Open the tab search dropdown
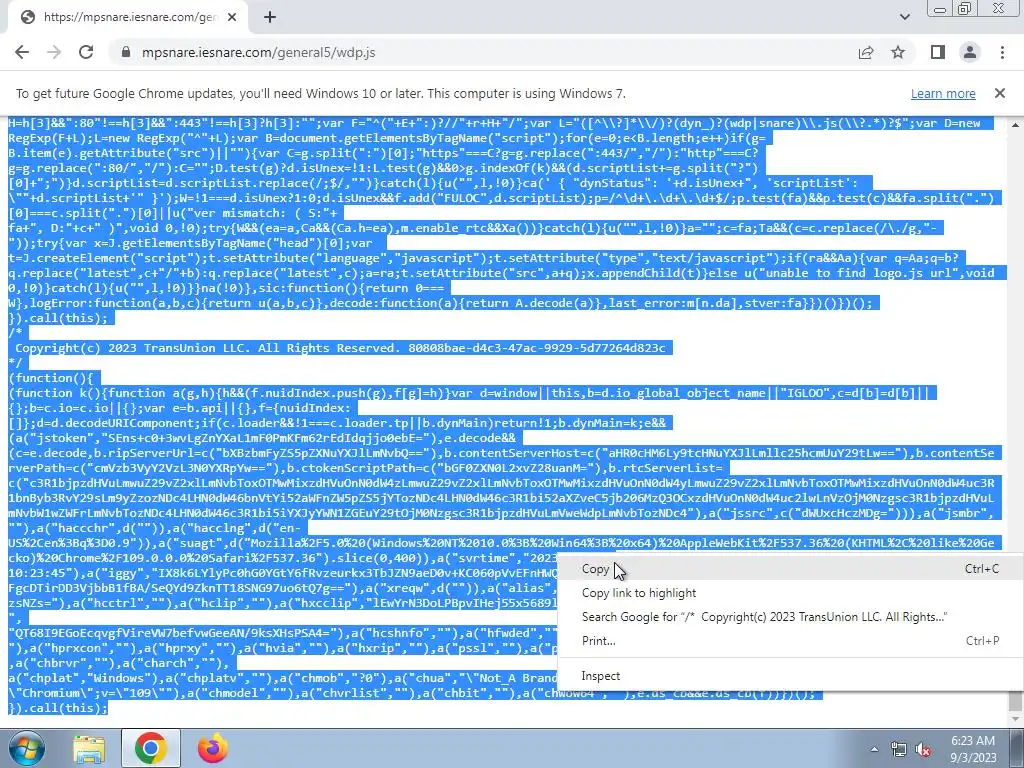1024x768 pixels. tap(904, 17)
